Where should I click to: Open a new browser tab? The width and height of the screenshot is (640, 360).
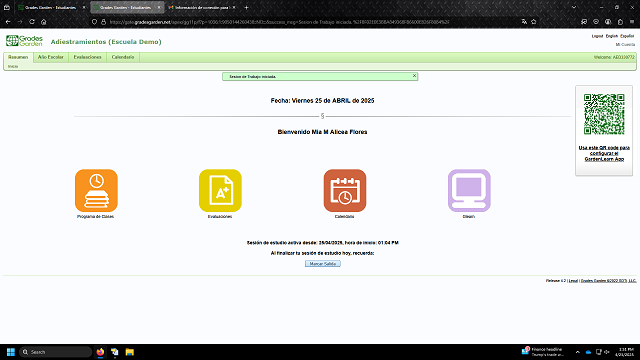point(246,7)
